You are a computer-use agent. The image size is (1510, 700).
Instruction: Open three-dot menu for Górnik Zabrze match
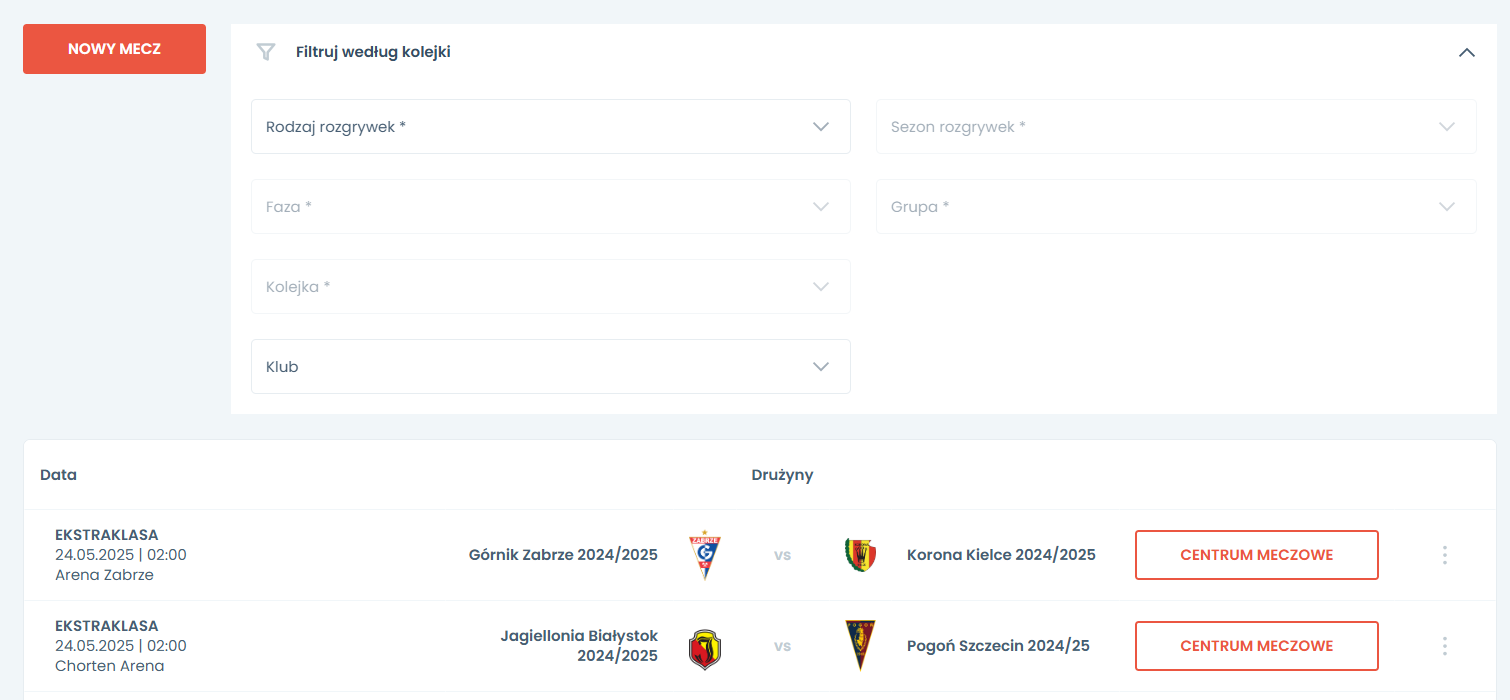point(1444,555)
